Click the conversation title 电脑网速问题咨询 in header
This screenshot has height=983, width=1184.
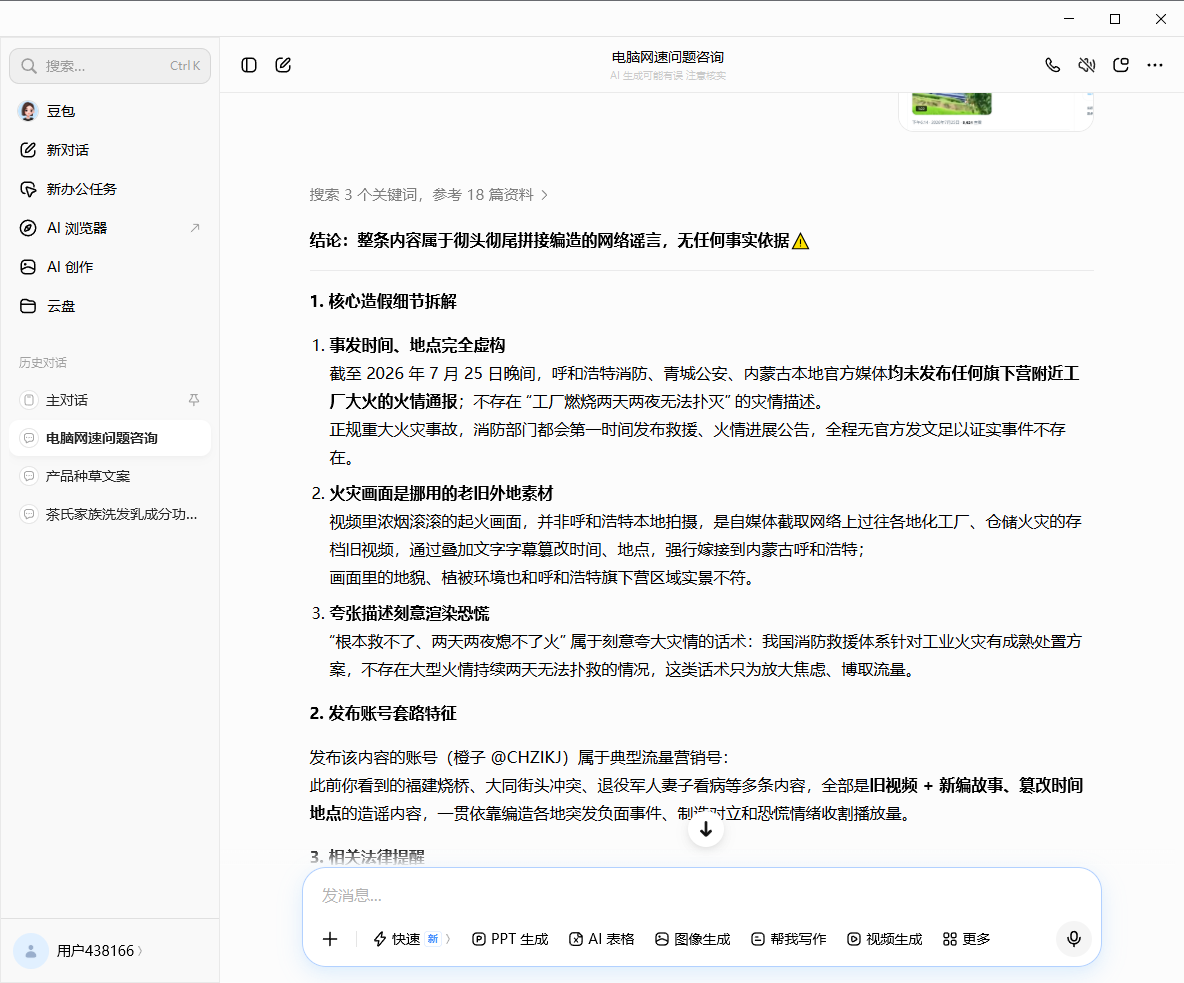pos(668,57)
